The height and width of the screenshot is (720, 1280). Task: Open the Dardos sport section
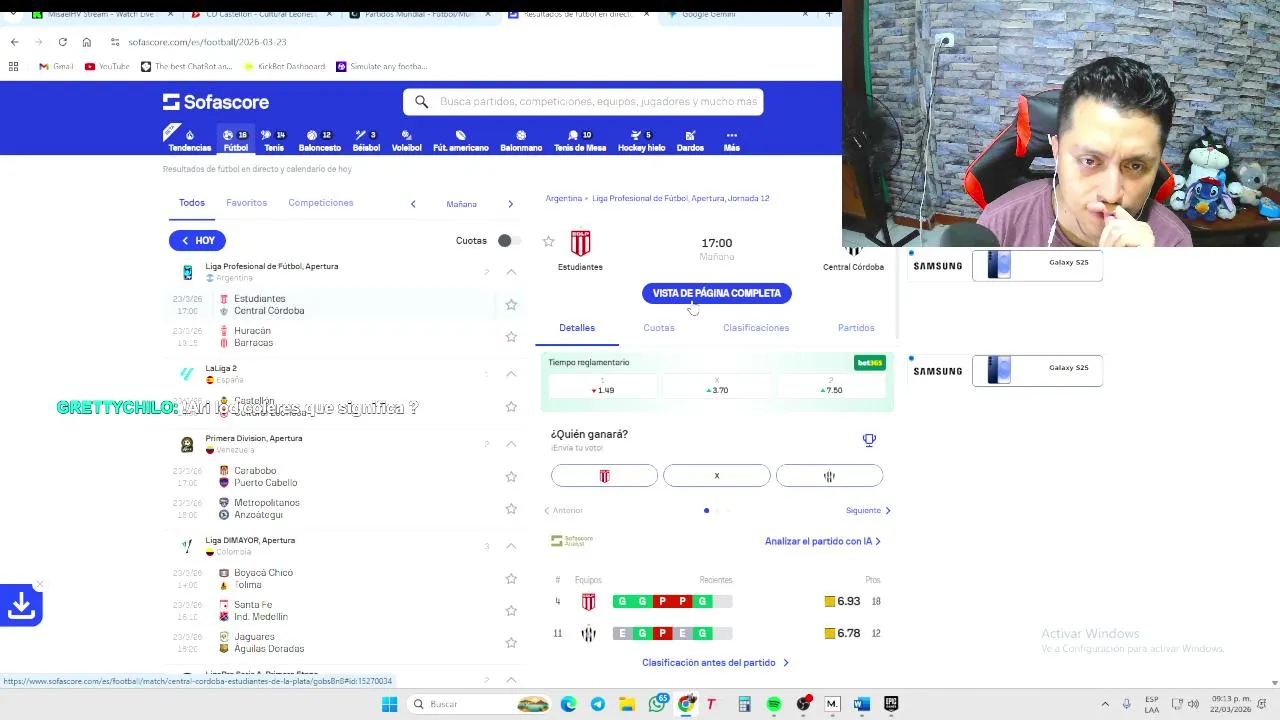[690, 140]
